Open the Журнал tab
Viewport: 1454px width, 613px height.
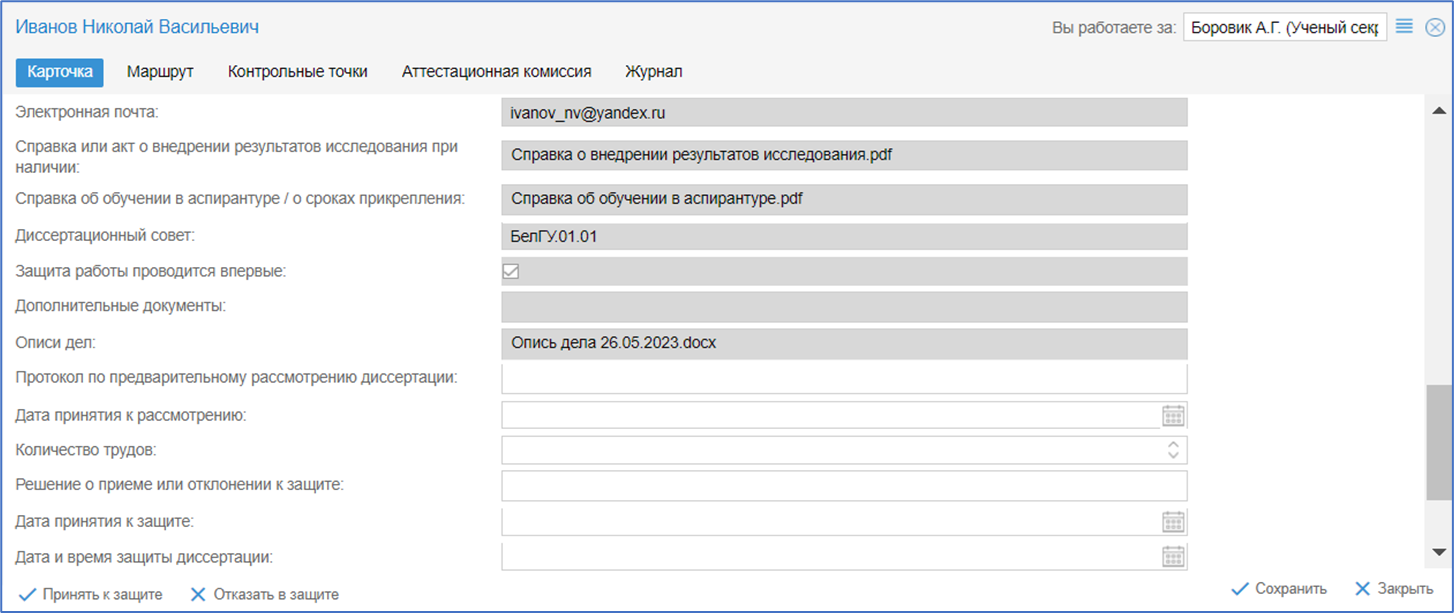point(653,72)
